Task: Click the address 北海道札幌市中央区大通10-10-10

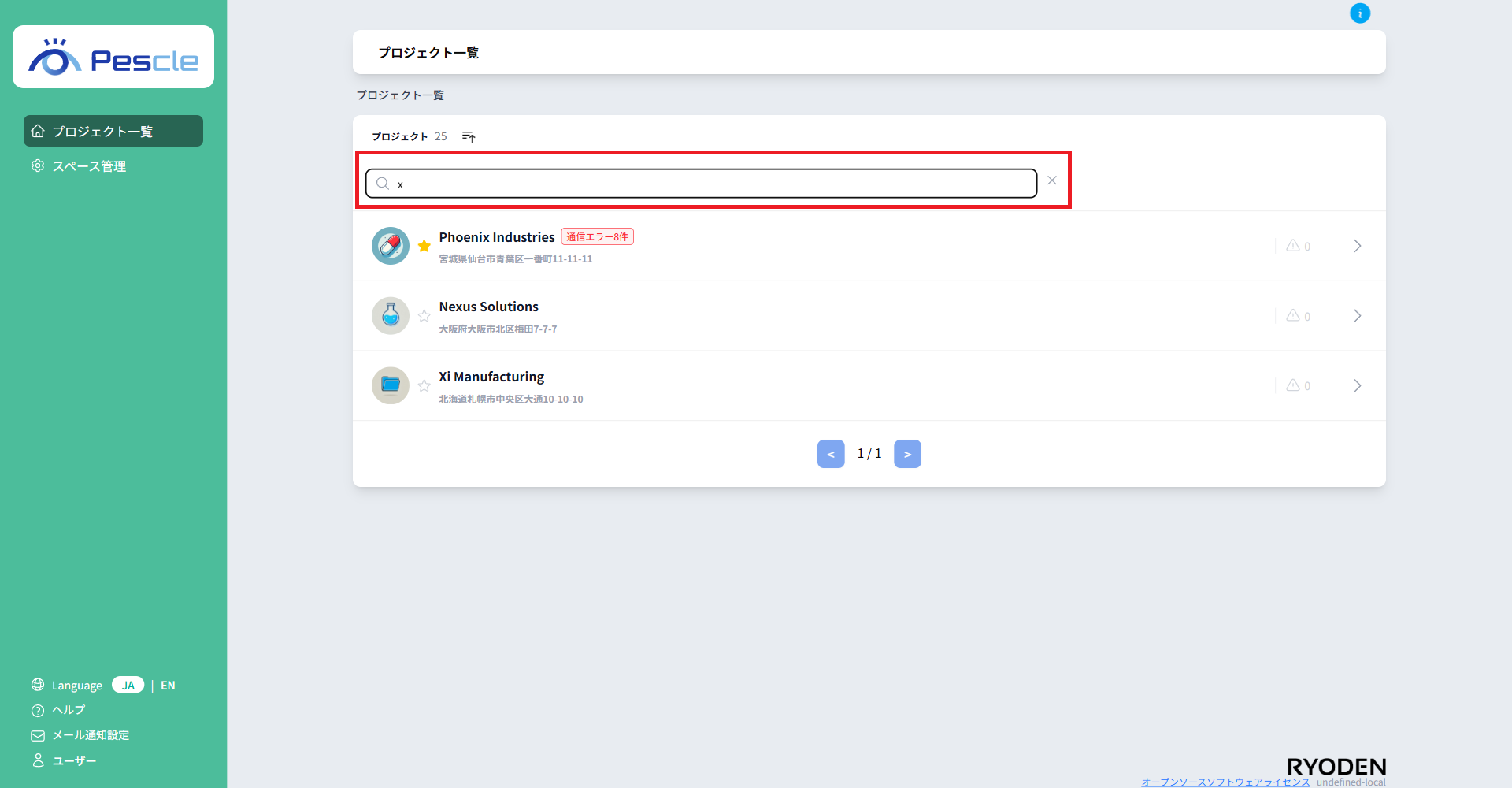Action: [x=511, y=400]
